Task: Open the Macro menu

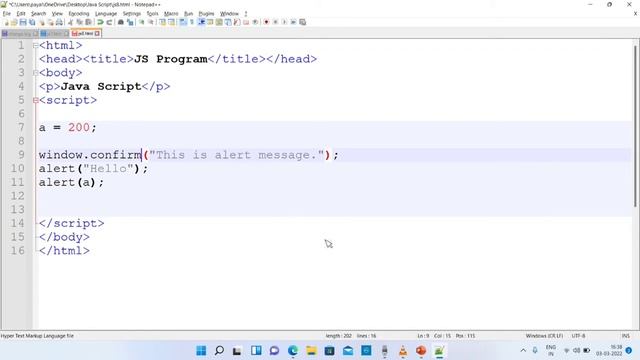Action: tap(171, 13)
